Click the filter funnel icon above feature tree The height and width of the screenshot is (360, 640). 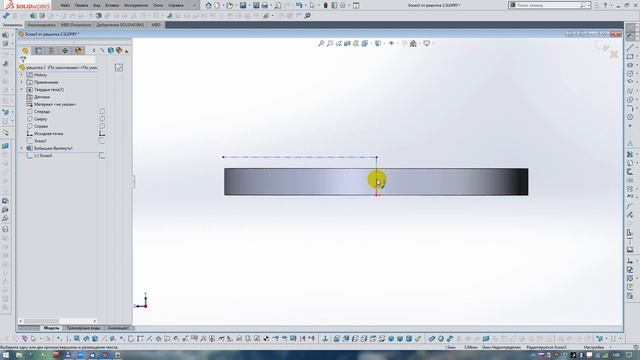(x=23, y=60)
